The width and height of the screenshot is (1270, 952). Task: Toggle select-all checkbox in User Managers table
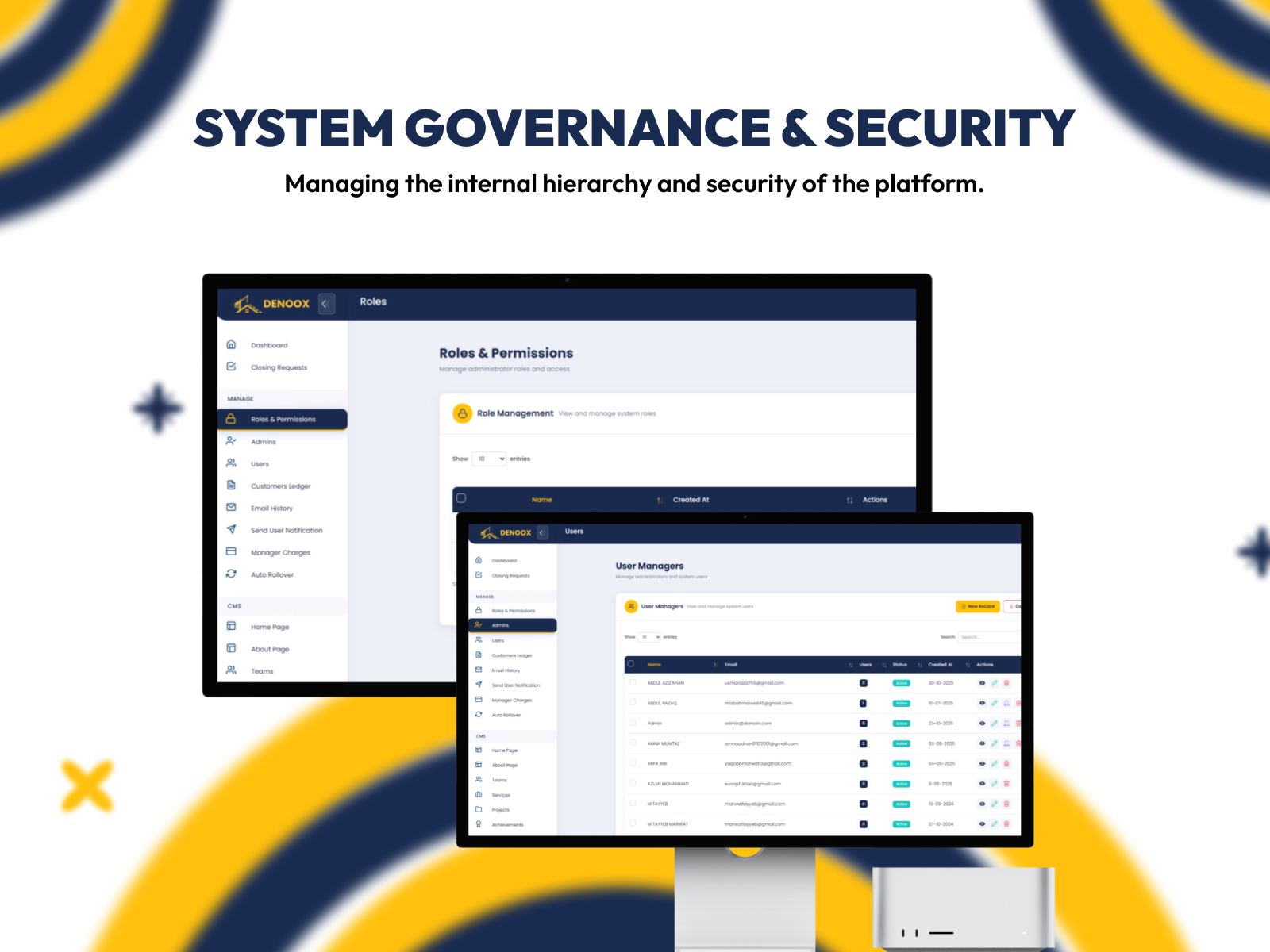coord(631,664)
